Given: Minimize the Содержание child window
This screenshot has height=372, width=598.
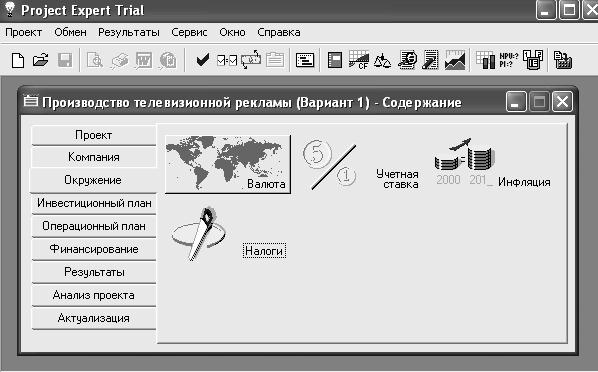Looking at the screenshot, I should (x=516, y=101).
